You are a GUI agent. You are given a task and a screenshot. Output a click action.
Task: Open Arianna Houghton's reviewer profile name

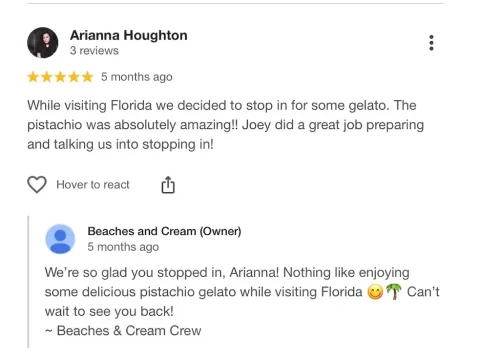point(129,35)
